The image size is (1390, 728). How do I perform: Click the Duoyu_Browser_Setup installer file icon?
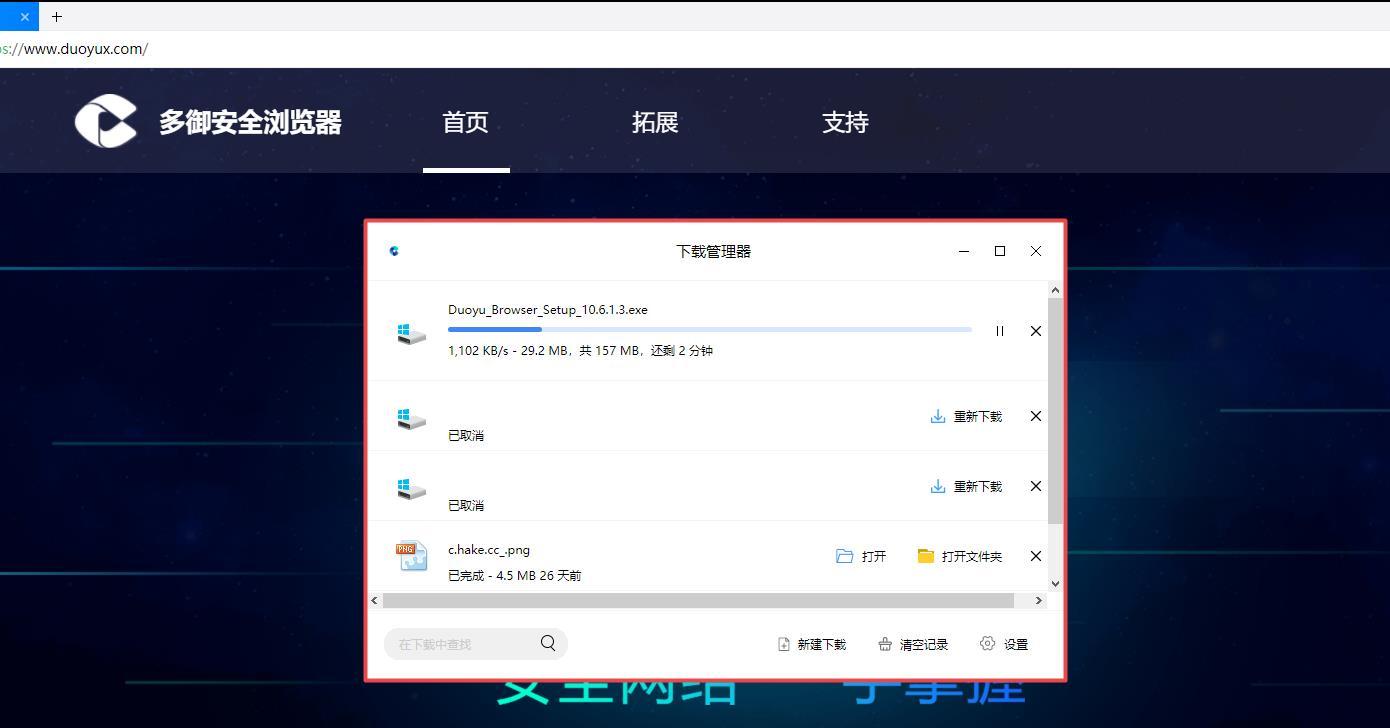(411, 333)
